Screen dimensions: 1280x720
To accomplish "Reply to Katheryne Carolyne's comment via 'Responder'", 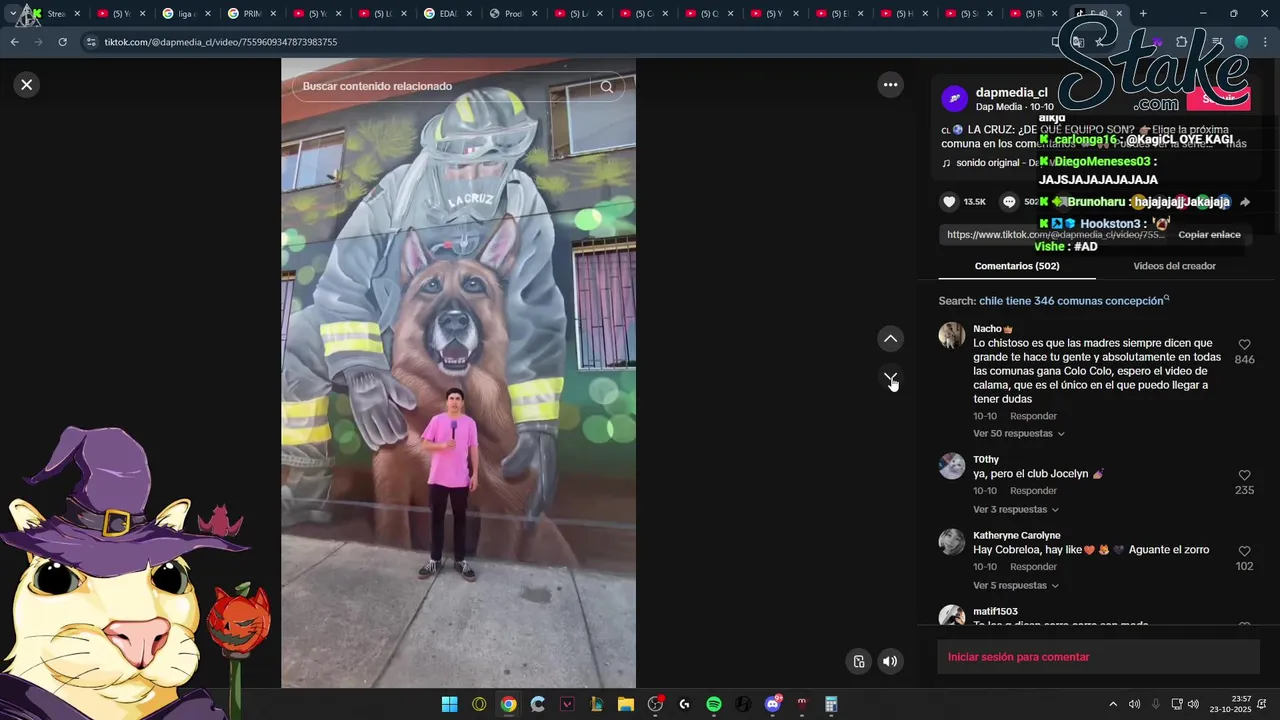I will (x=1033, y=567).
